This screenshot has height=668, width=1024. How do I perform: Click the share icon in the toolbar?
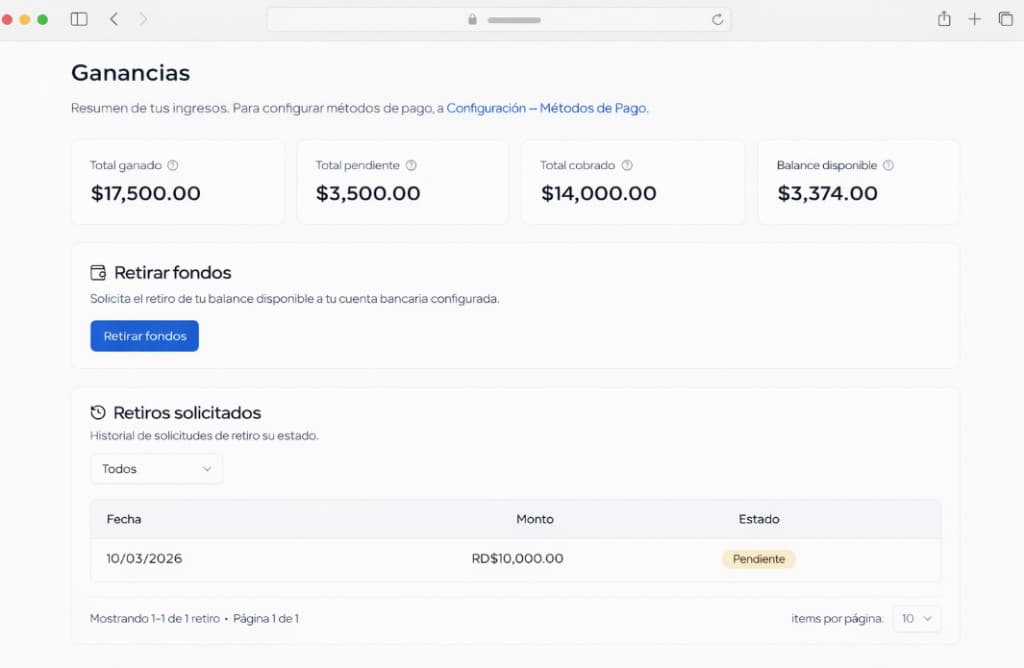coord(943,18)
